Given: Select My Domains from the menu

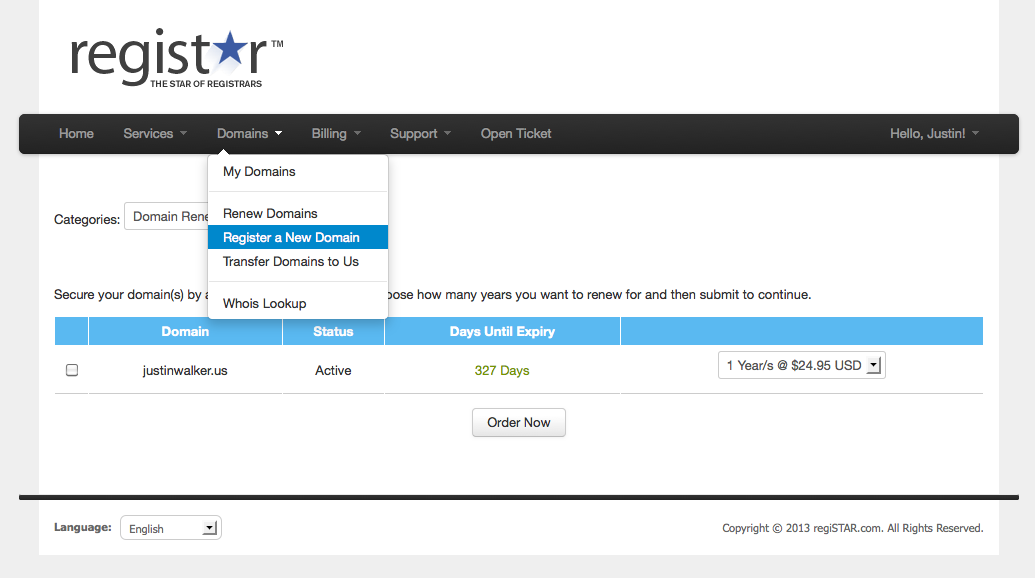Looking at the screenshot, I should click(259, 172).
